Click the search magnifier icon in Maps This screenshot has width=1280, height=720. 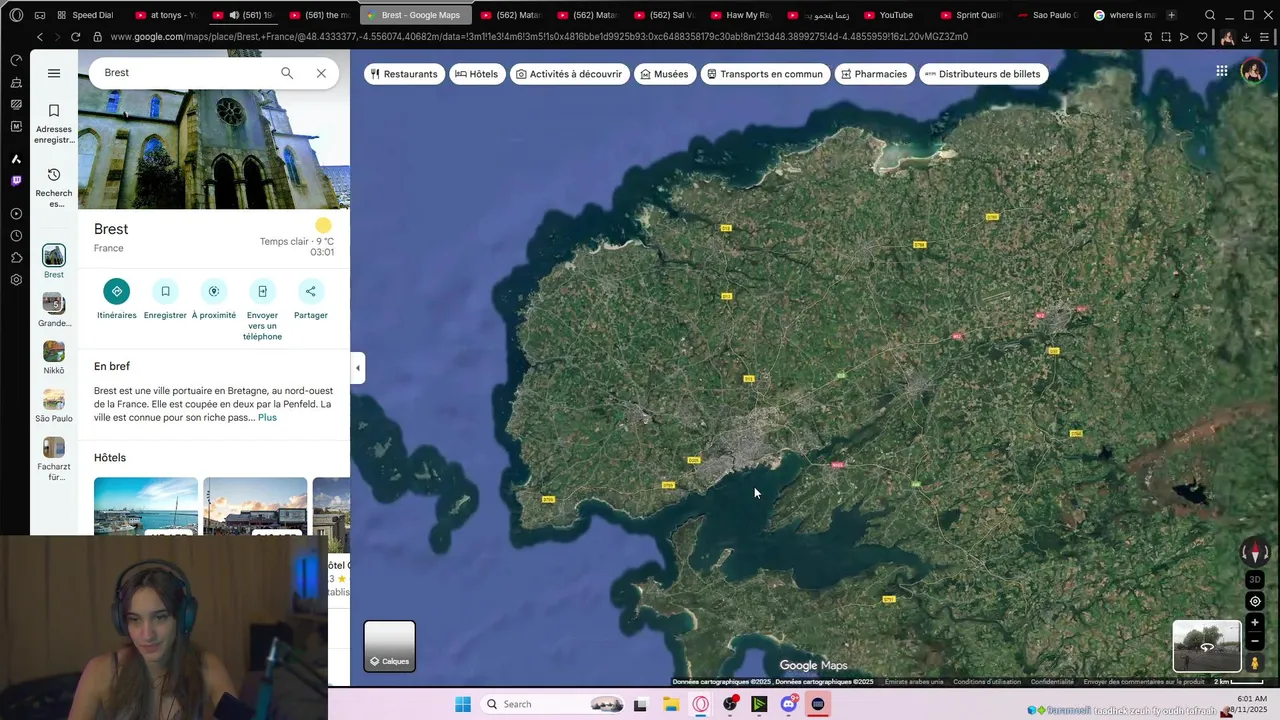(287, 73)
